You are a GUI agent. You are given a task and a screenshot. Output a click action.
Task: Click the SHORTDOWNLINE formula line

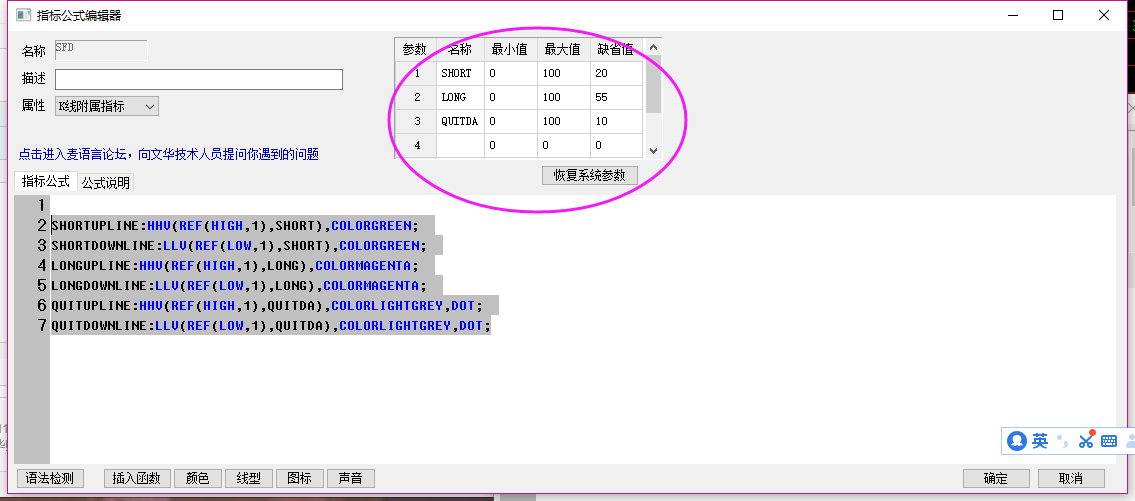click(239, 245)
